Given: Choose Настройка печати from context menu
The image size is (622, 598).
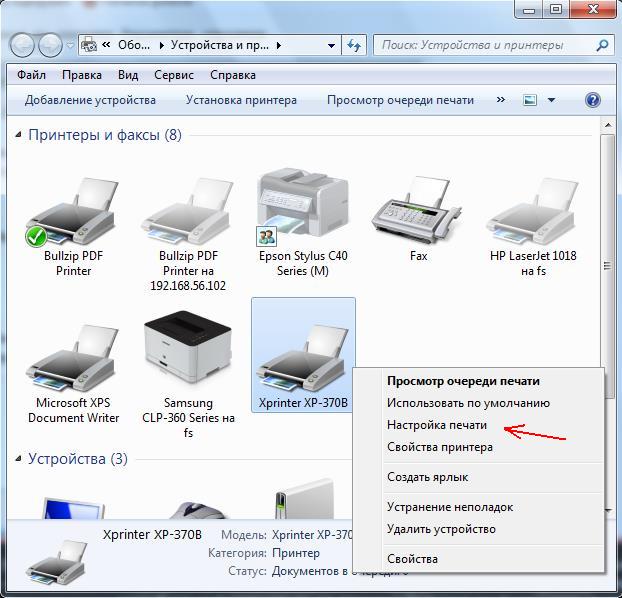Looking at the screenshot, I should (x=437, y=425).
